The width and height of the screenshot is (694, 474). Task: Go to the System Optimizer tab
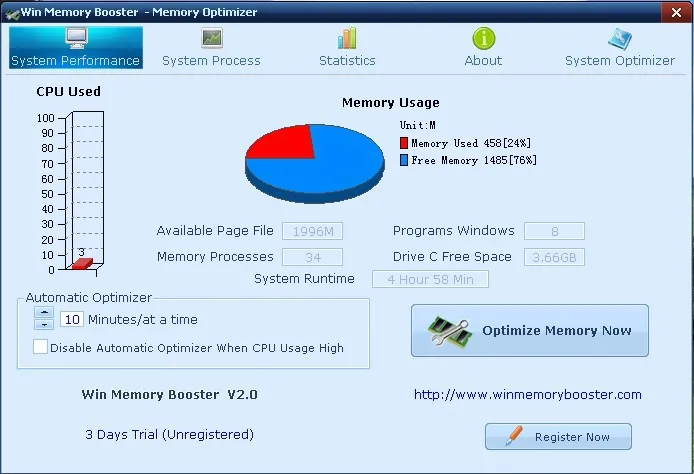[620, 47]
